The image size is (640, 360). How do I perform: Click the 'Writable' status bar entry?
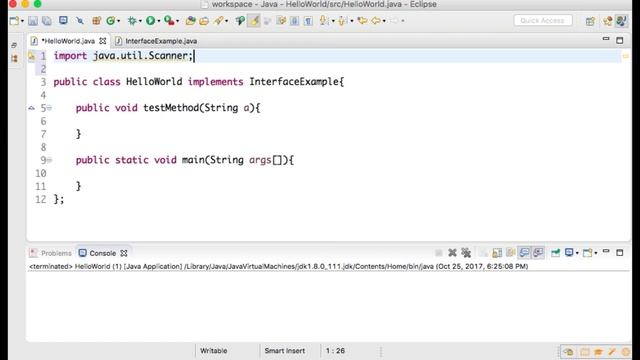pyautogui.click(x=213, y=351)
